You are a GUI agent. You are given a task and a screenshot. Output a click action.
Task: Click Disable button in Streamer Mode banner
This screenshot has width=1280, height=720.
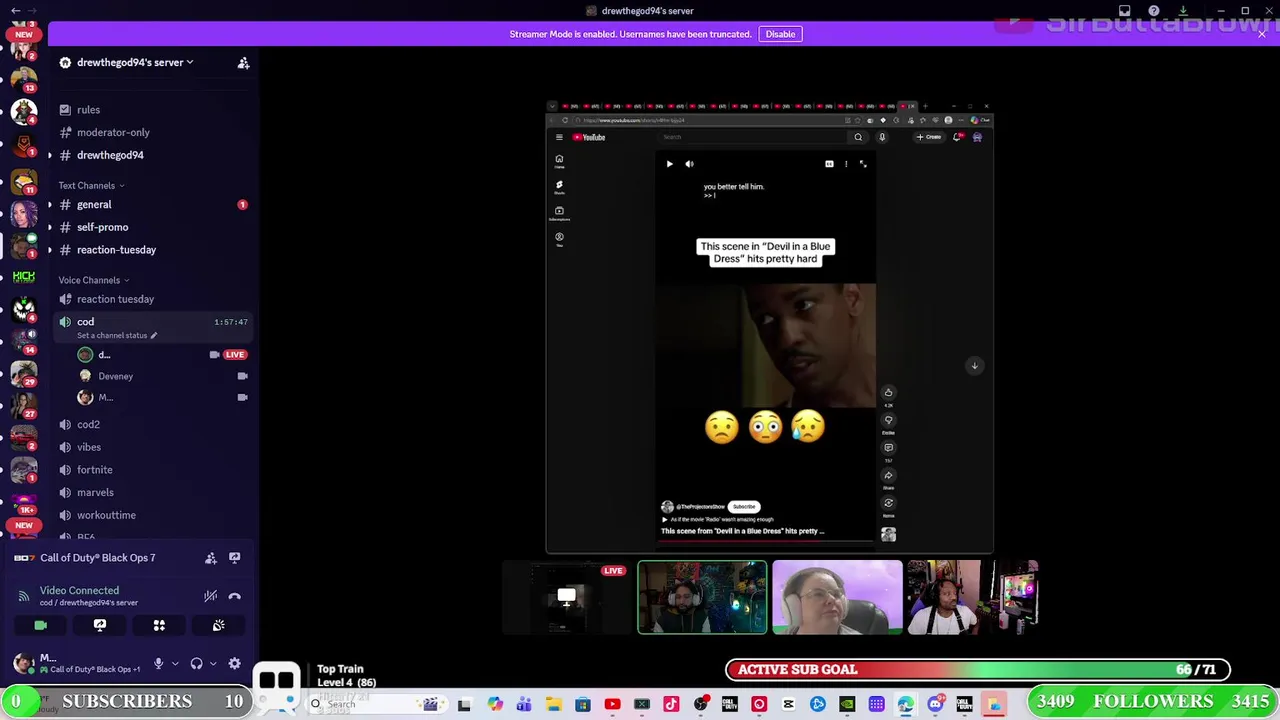pyautogui.click(x=780, y=34)
